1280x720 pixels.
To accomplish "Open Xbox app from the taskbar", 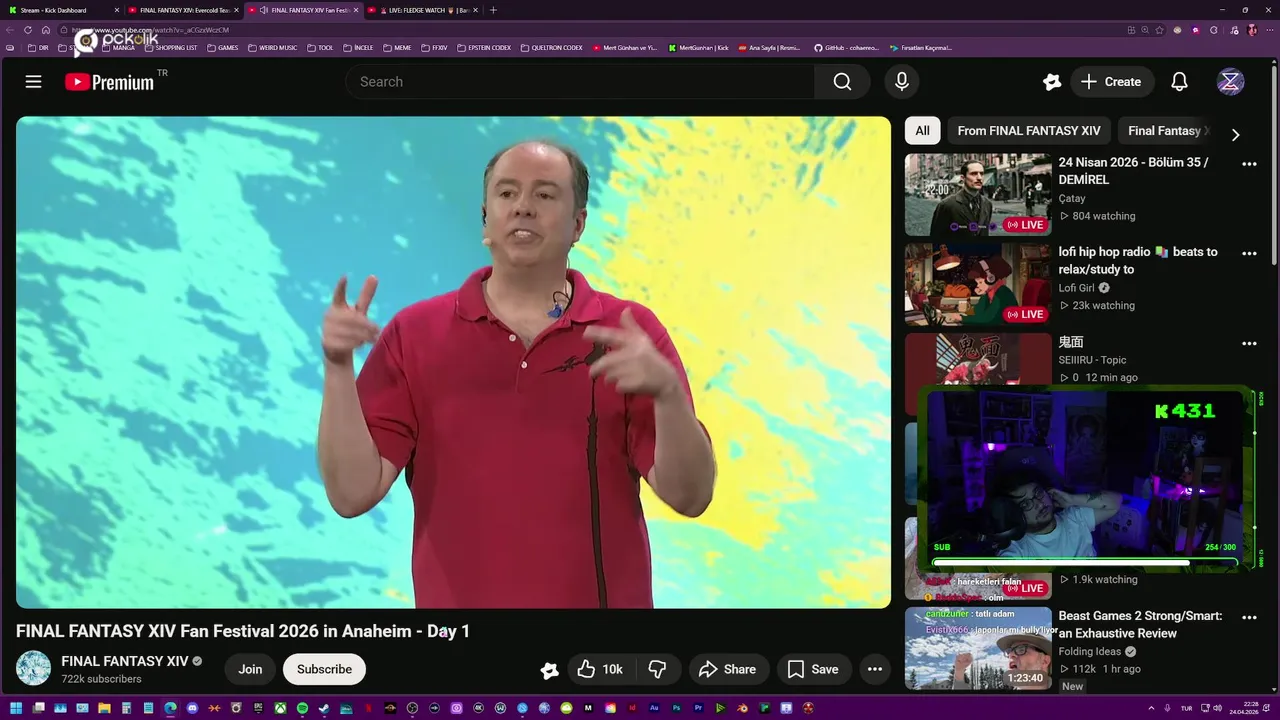I will (x=280, y=709).
